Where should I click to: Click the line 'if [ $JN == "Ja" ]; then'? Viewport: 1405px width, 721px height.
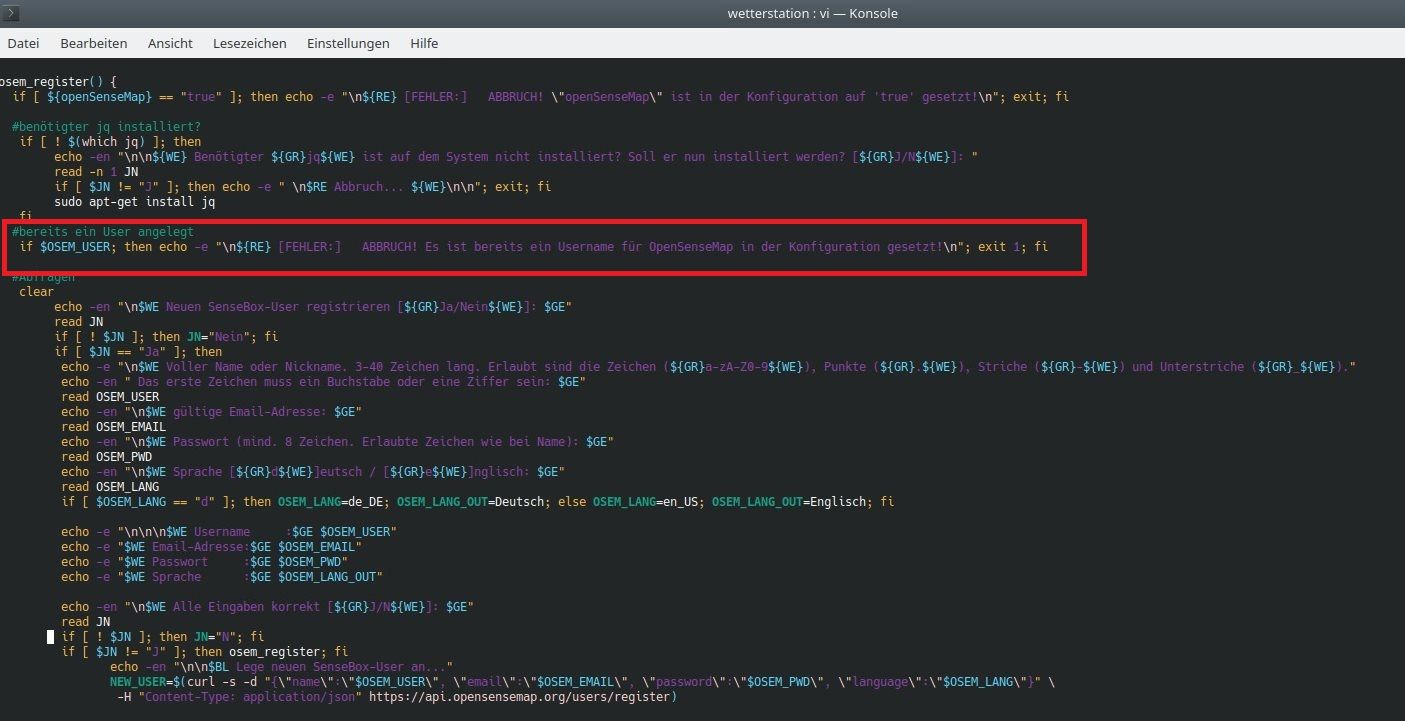[138, 351]
